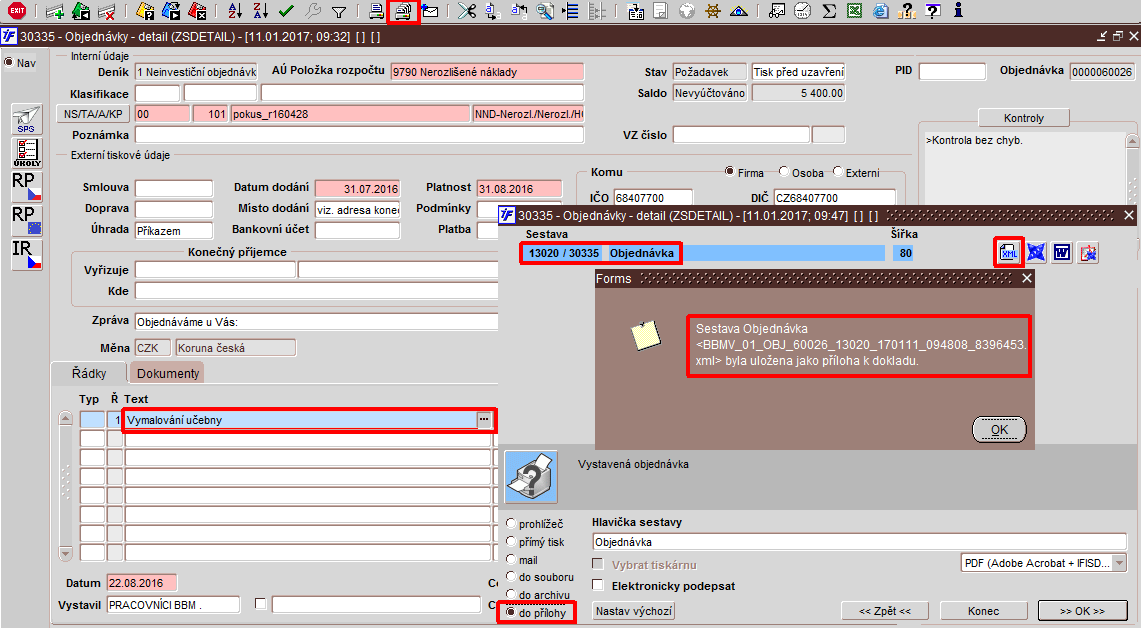Image resolution: width=1141 pixels, height=628 pixels.
Task: Click the blue info icon
Action: (x=958, y=10)
